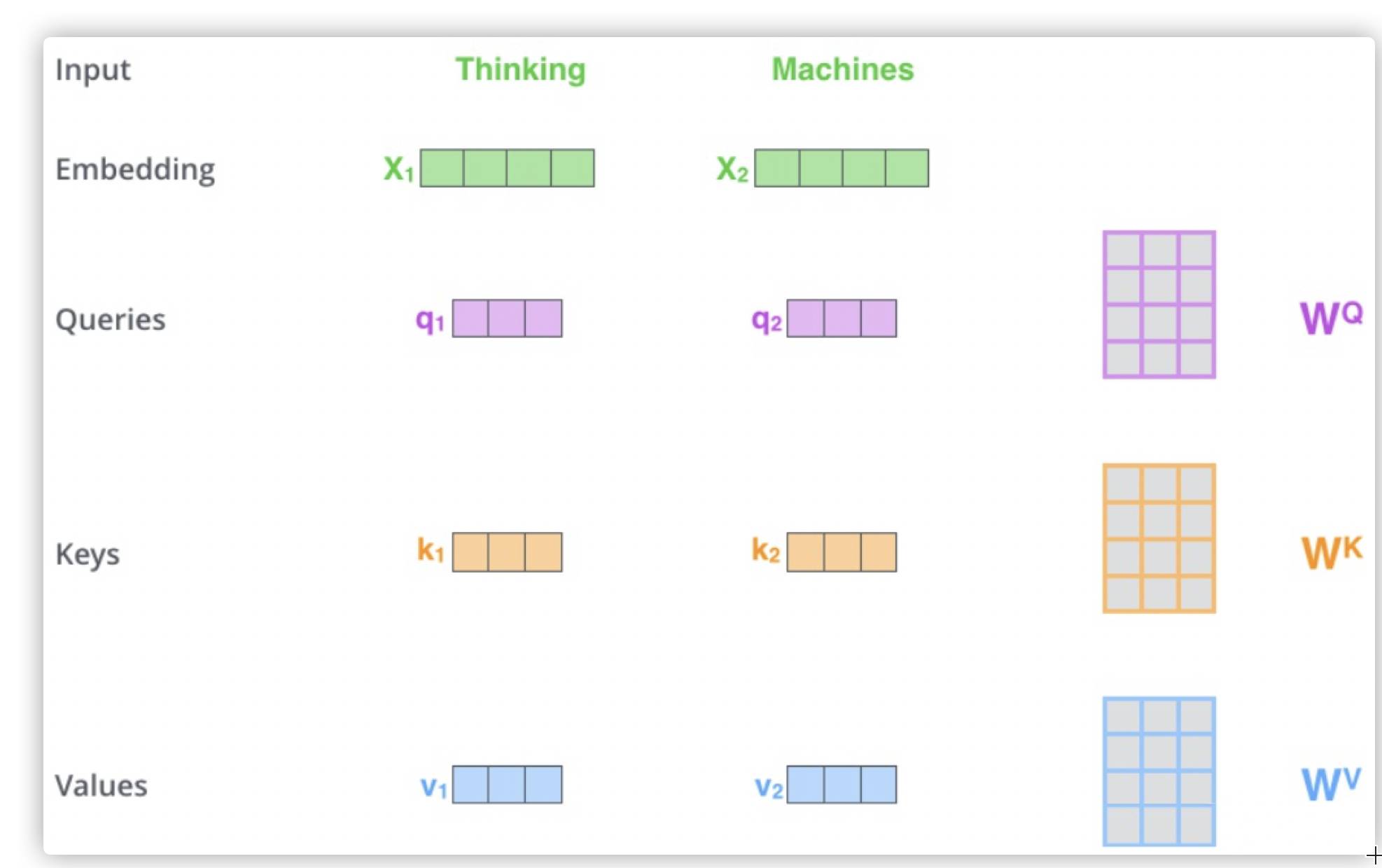Image resolution: width=1382 pixels, height=868 pixels.
Task: Click the orange k1 key vector
Action: [507, 552]
